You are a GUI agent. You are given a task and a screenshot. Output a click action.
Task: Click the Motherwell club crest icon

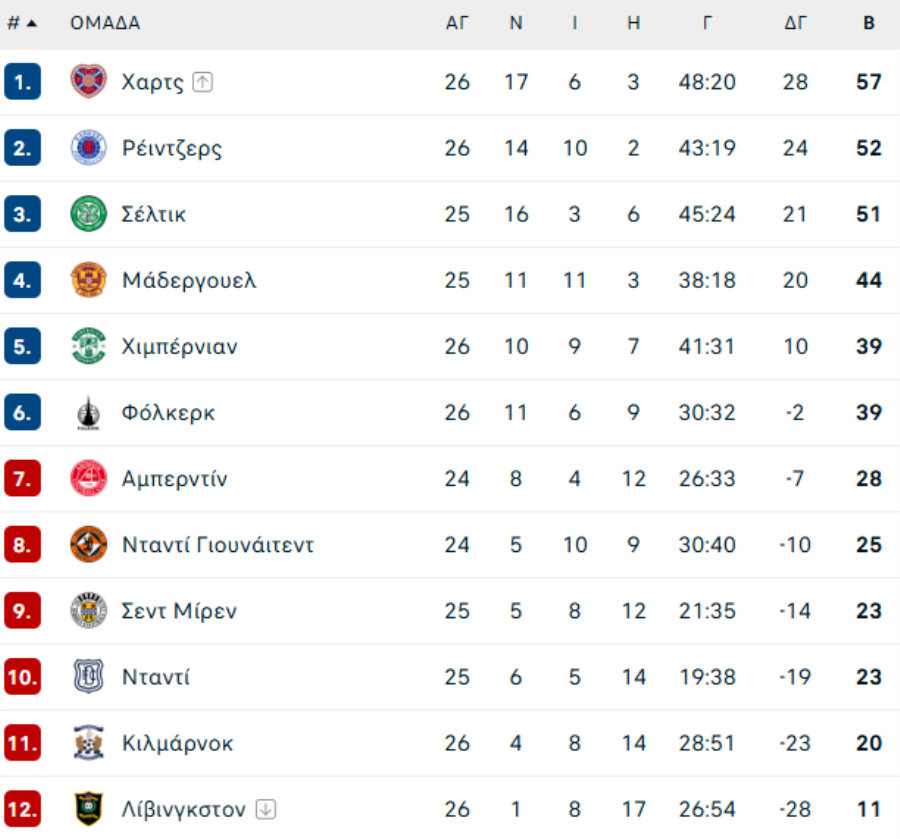click(88, 280)
